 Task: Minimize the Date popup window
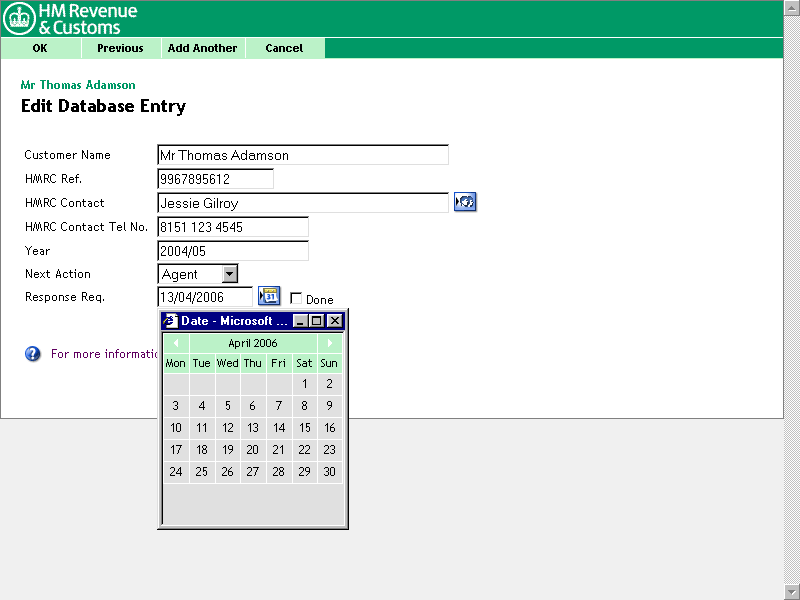click(299, 321)
